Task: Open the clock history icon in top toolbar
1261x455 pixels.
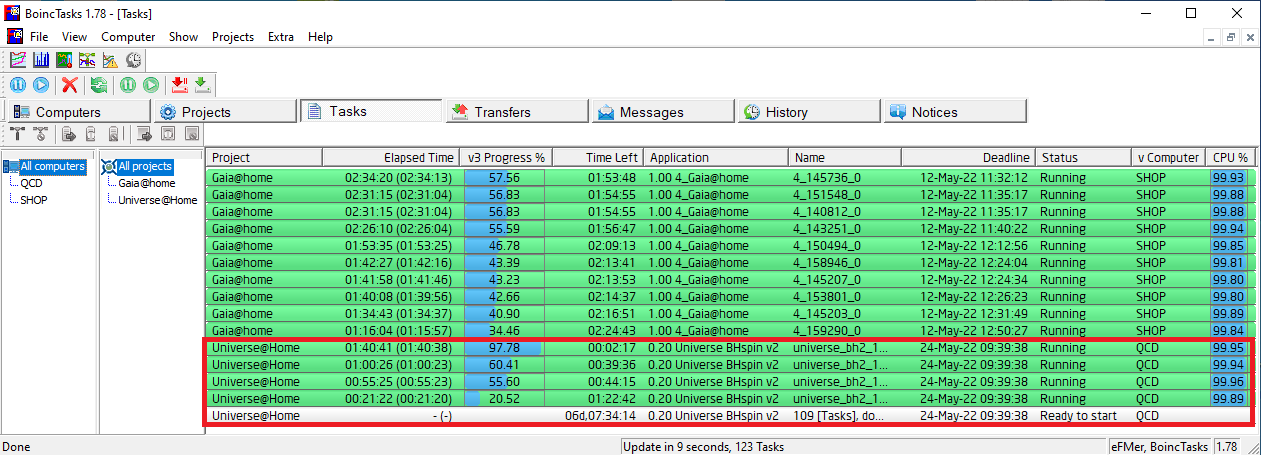Action: [x=133, y=61]
